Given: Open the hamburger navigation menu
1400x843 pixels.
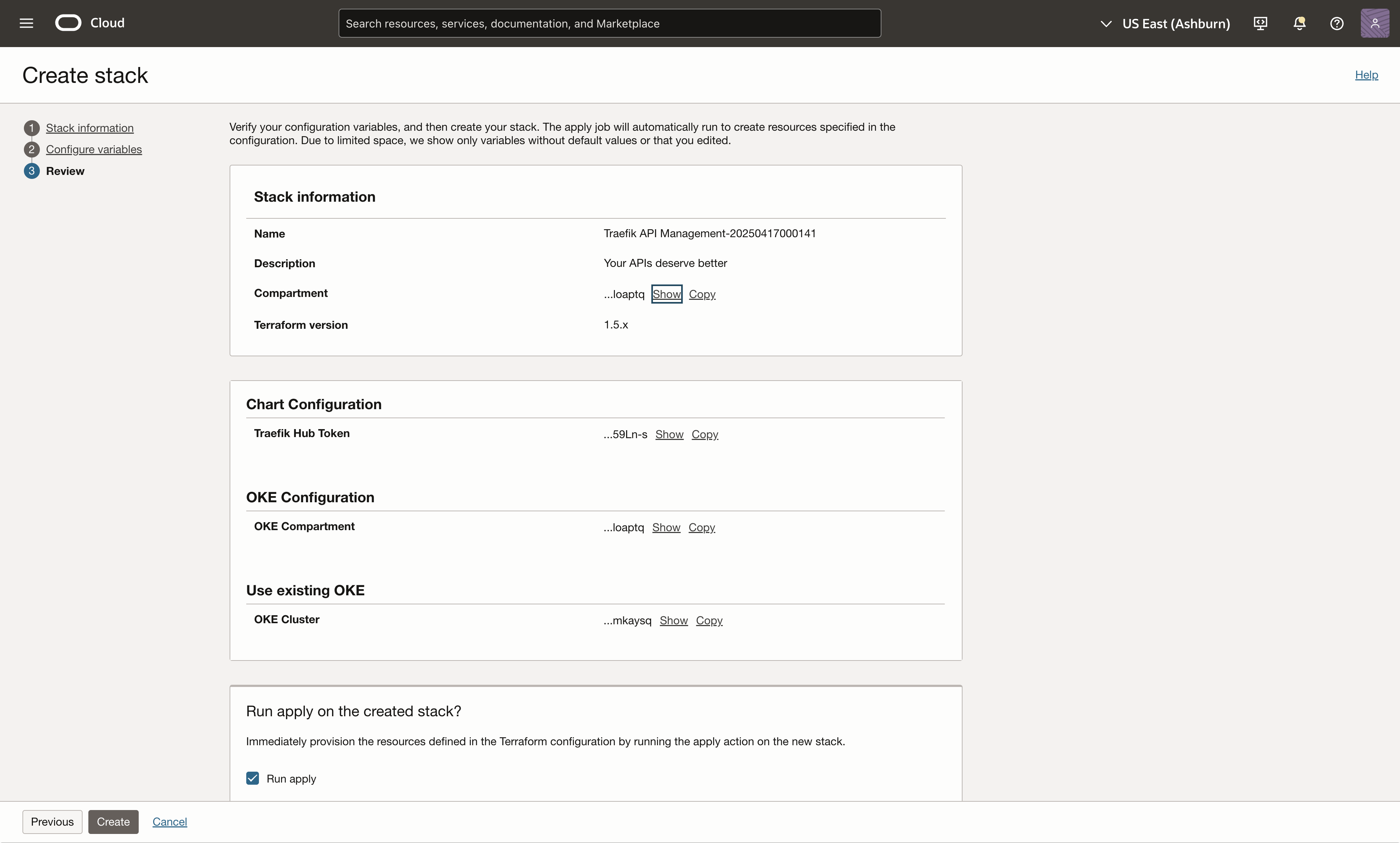Looking at the screenshot, I should [26, 23].
